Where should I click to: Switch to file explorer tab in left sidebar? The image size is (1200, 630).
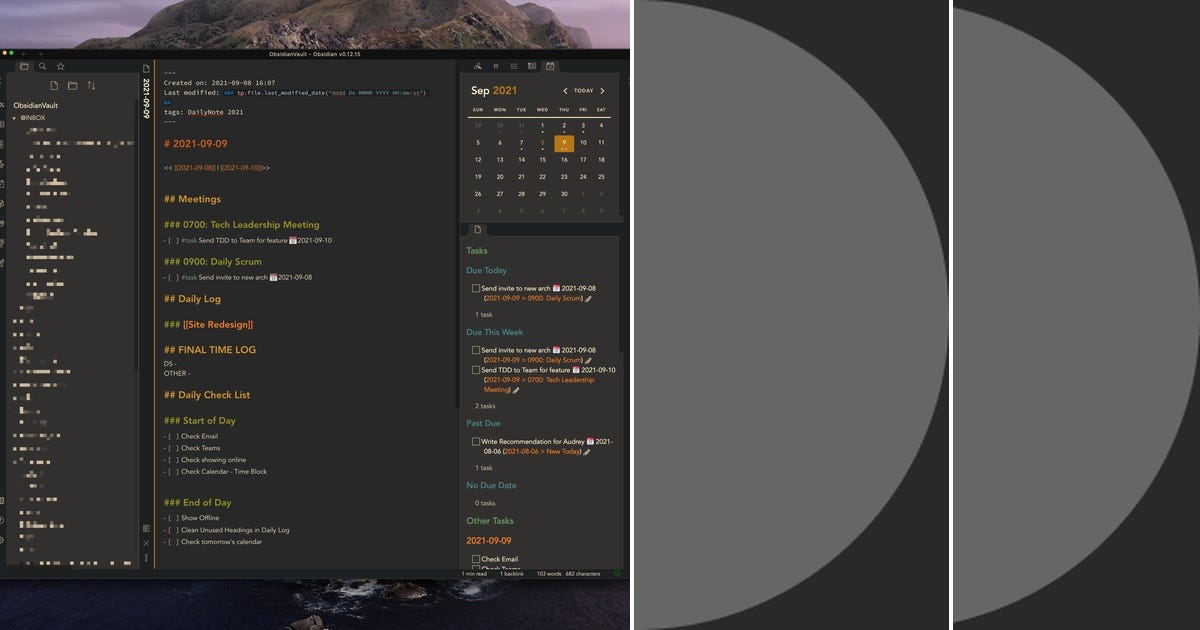[x=24, y=66]
